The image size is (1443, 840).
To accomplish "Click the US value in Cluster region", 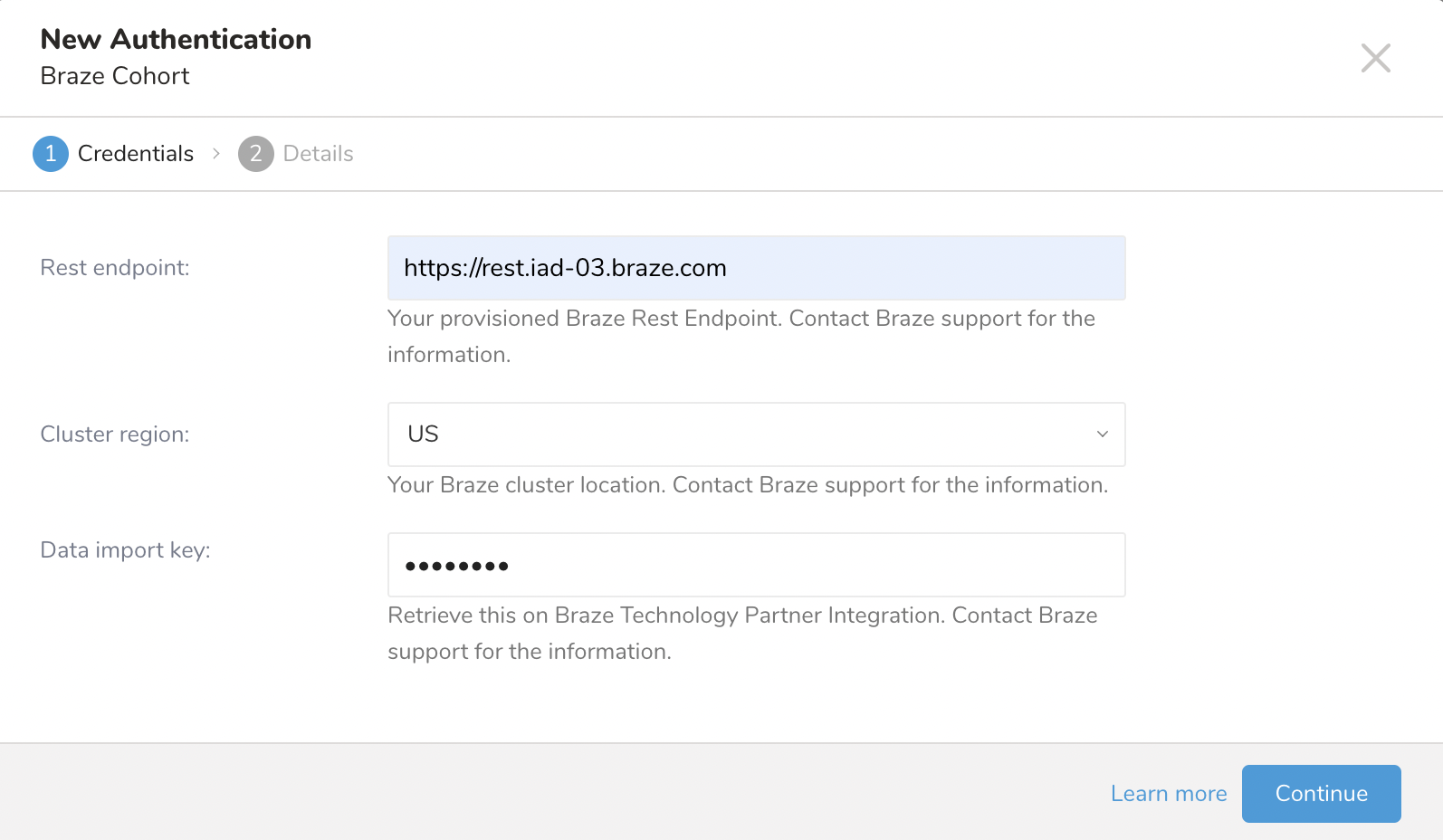I will (x=423, y=434).
